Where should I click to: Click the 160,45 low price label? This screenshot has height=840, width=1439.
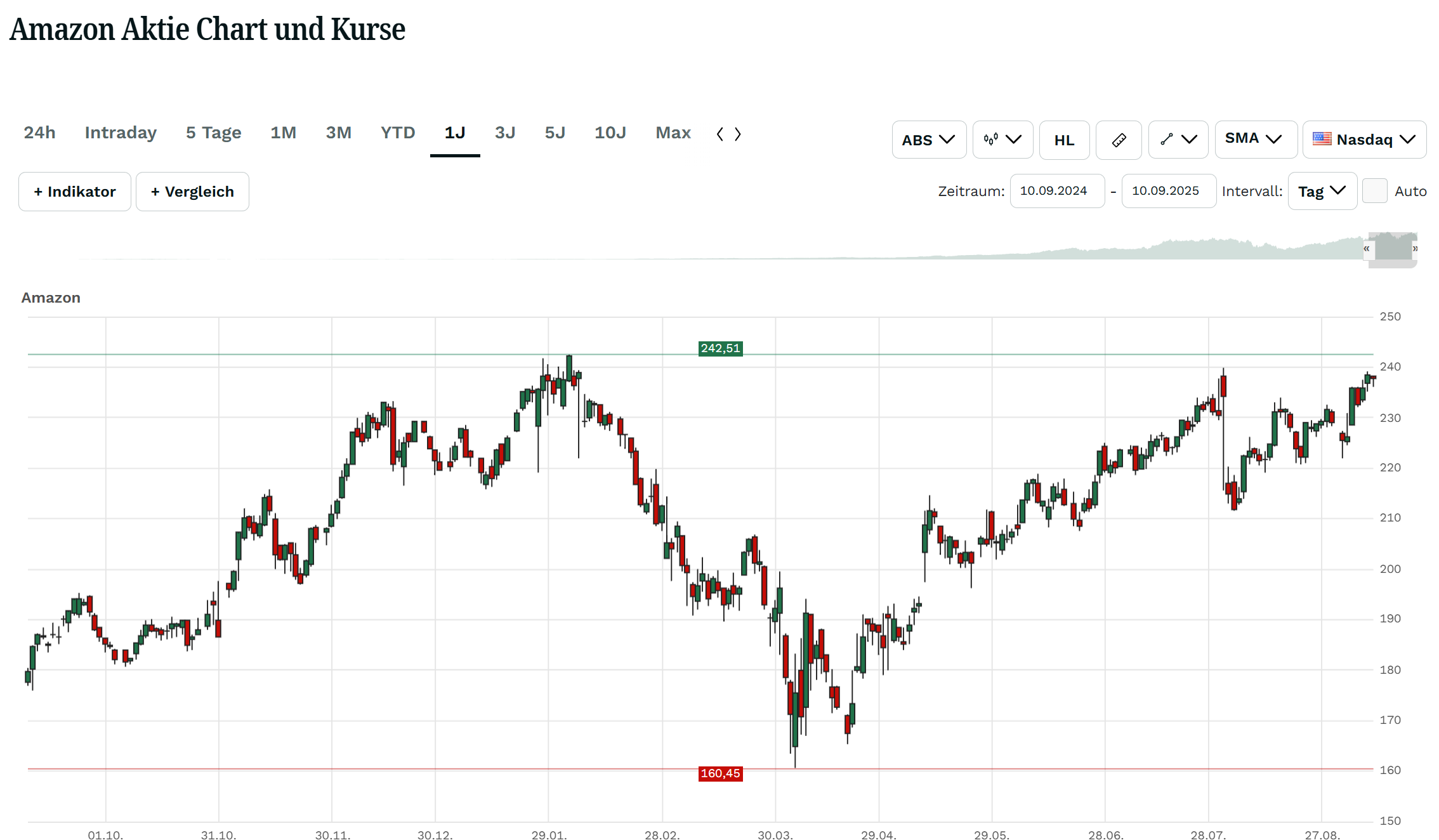click(x=720, y=773)
